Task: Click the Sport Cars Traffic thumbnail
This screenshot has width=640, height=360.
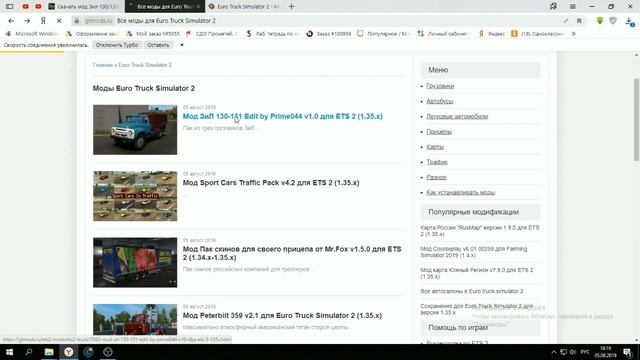Action: point(135,196)
